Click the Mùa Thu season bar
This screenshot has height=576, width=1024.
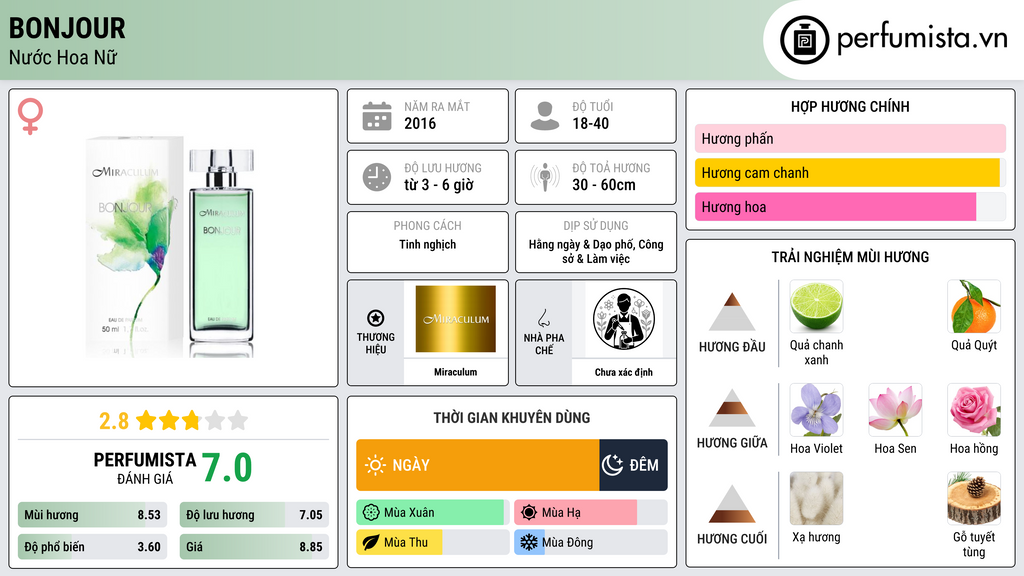[x=432, y=542]
